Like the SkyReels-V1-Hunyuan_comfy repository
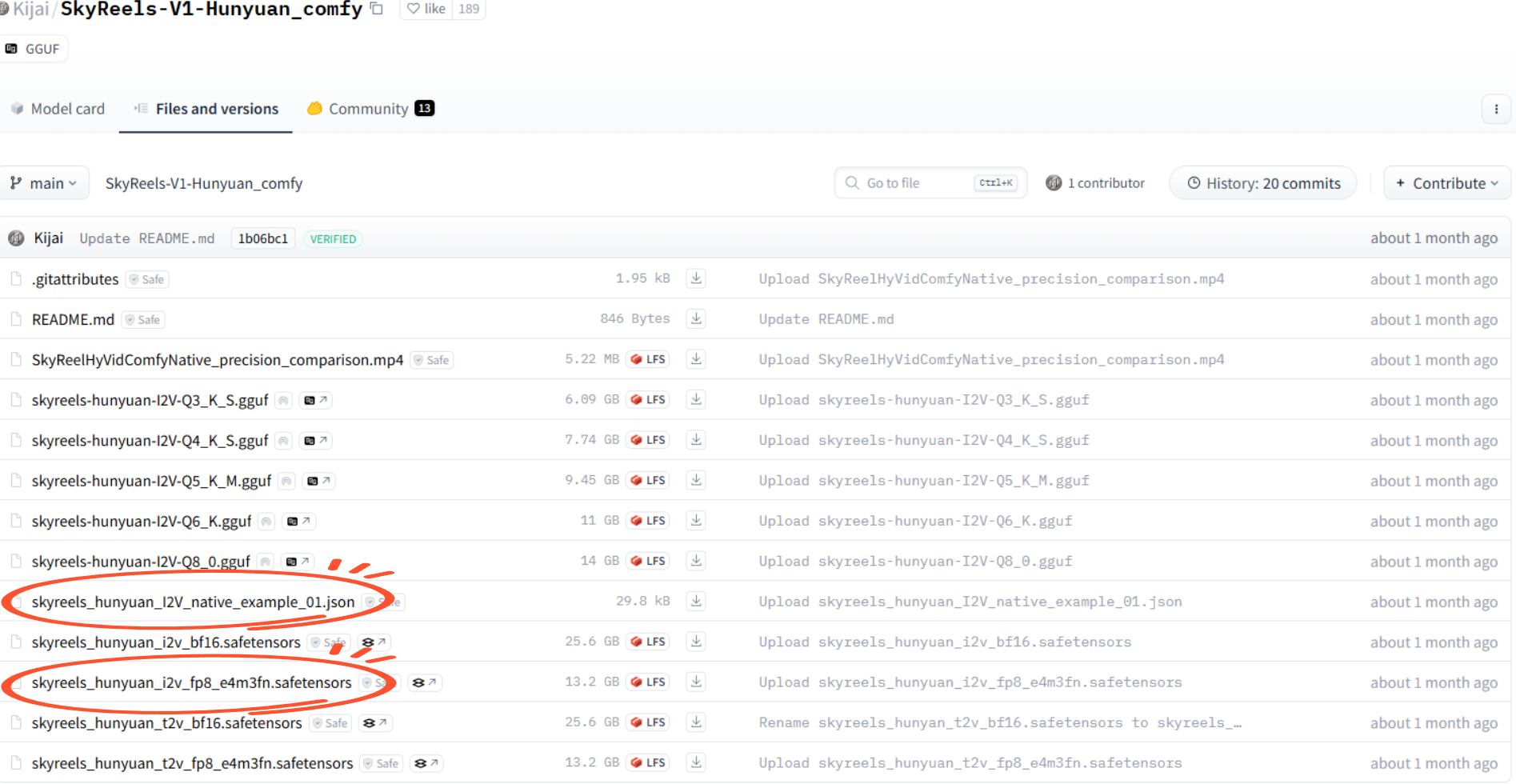This screenshot has width=1516, height=784. pos(426,9)
